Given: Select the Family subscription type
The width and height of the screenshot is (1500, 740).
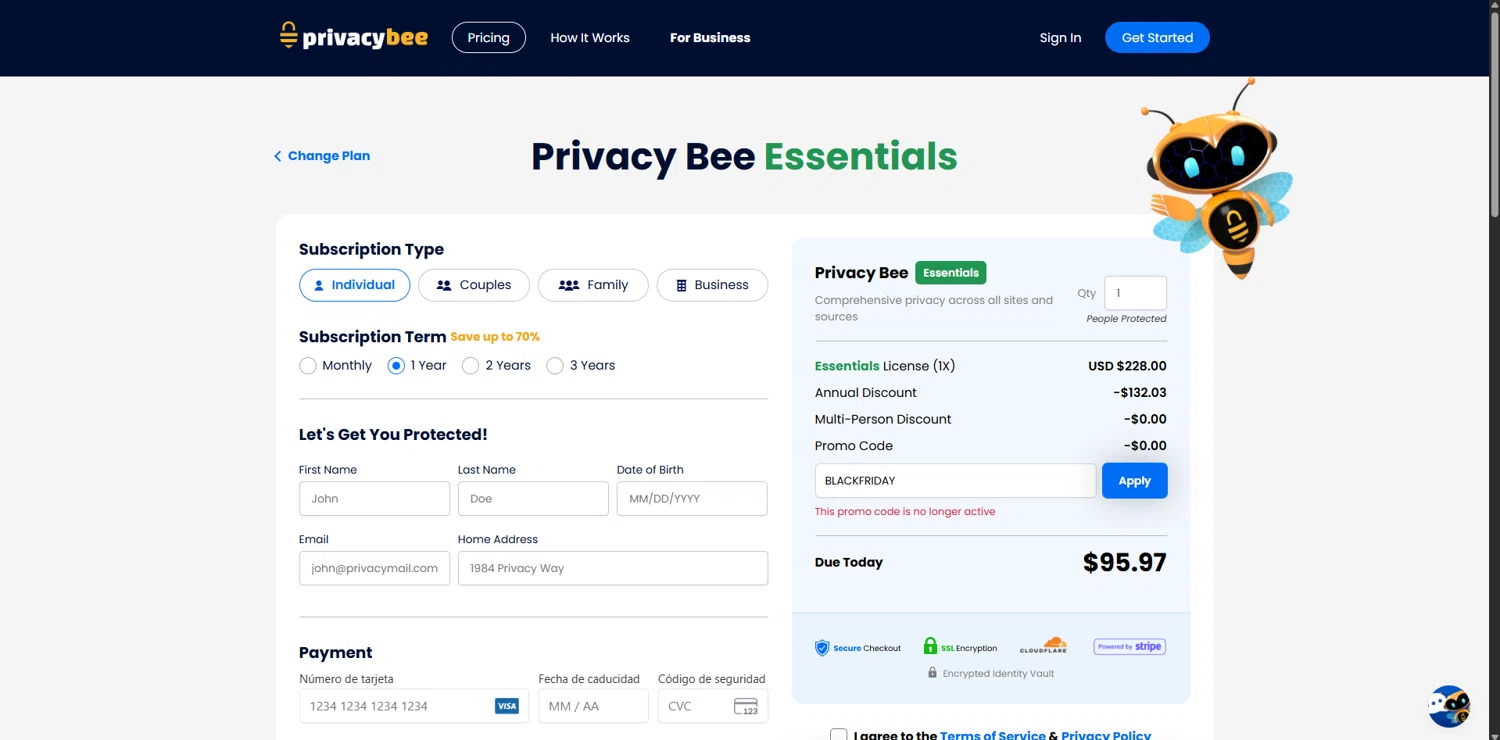Looking at the screenshot, I should 593,285.
